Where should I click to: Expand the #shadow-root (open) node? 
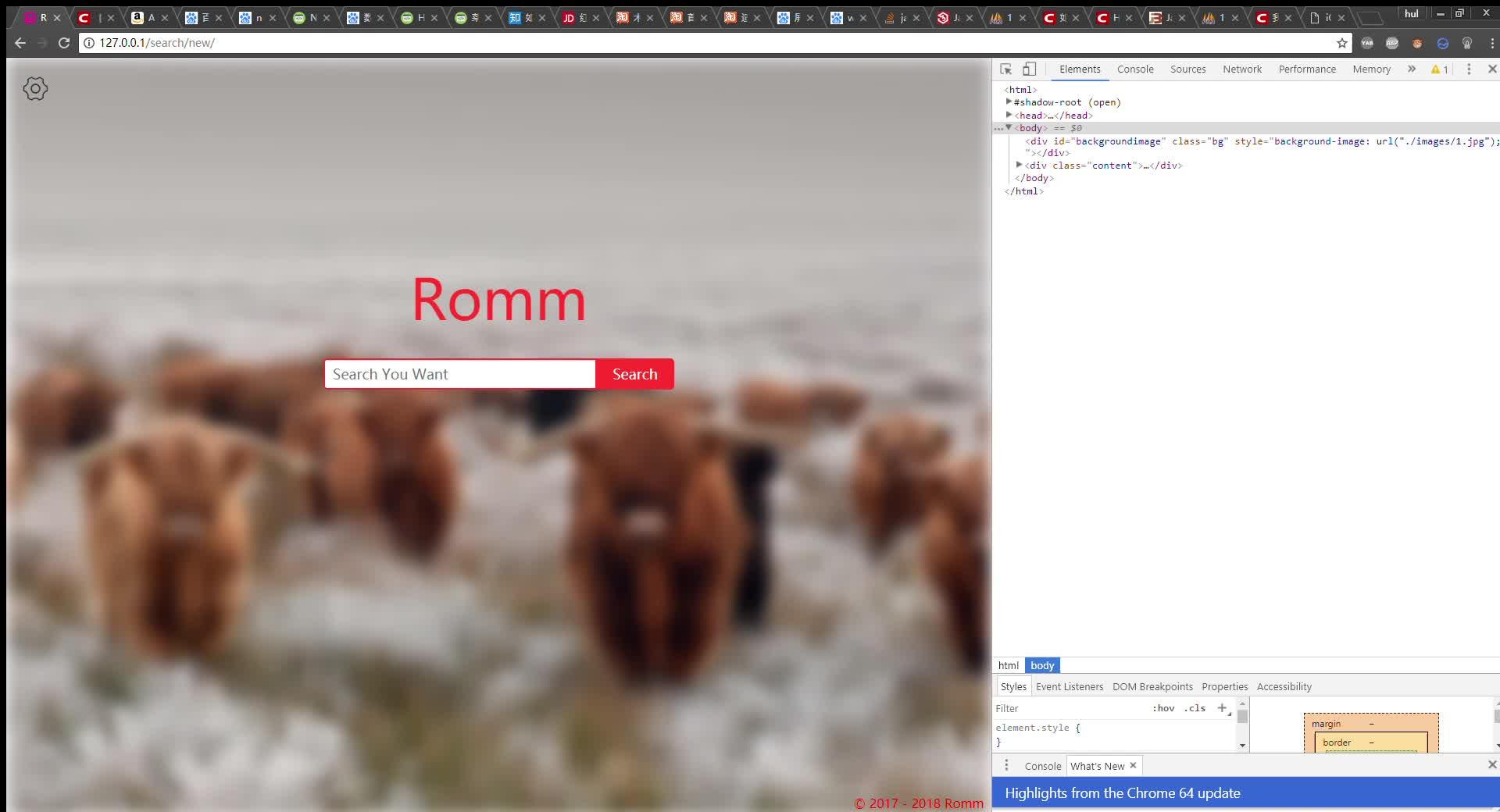[1009, 101]
